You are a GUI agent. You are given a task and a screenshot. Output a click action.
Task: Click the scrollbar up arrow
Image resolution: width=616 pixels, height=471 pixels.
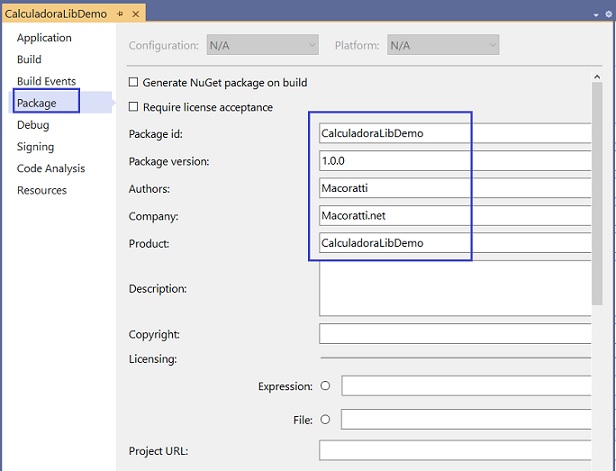[597, 77]
